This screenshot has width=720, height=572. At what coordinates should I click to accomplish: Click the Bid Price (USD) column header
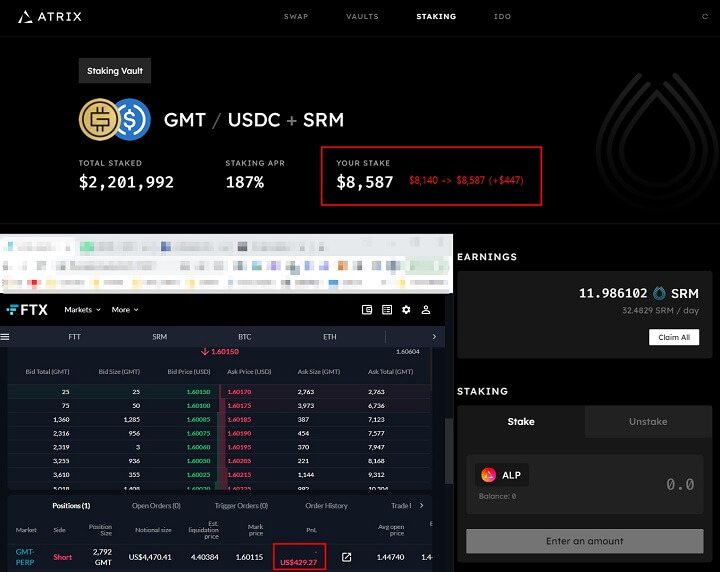click(189, 371)
